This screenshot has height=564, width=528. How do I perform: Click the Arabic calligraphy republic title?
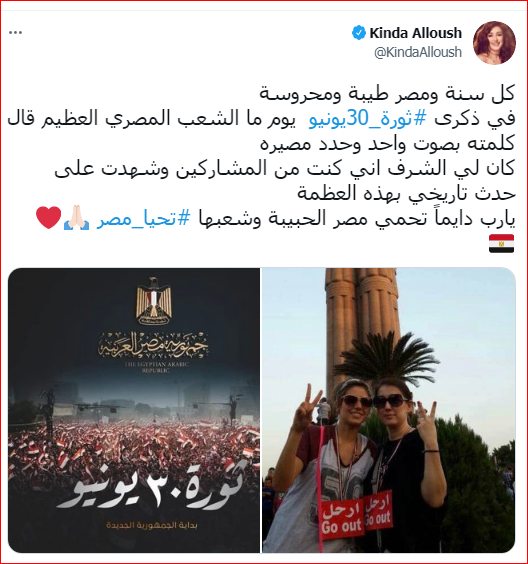154,345
